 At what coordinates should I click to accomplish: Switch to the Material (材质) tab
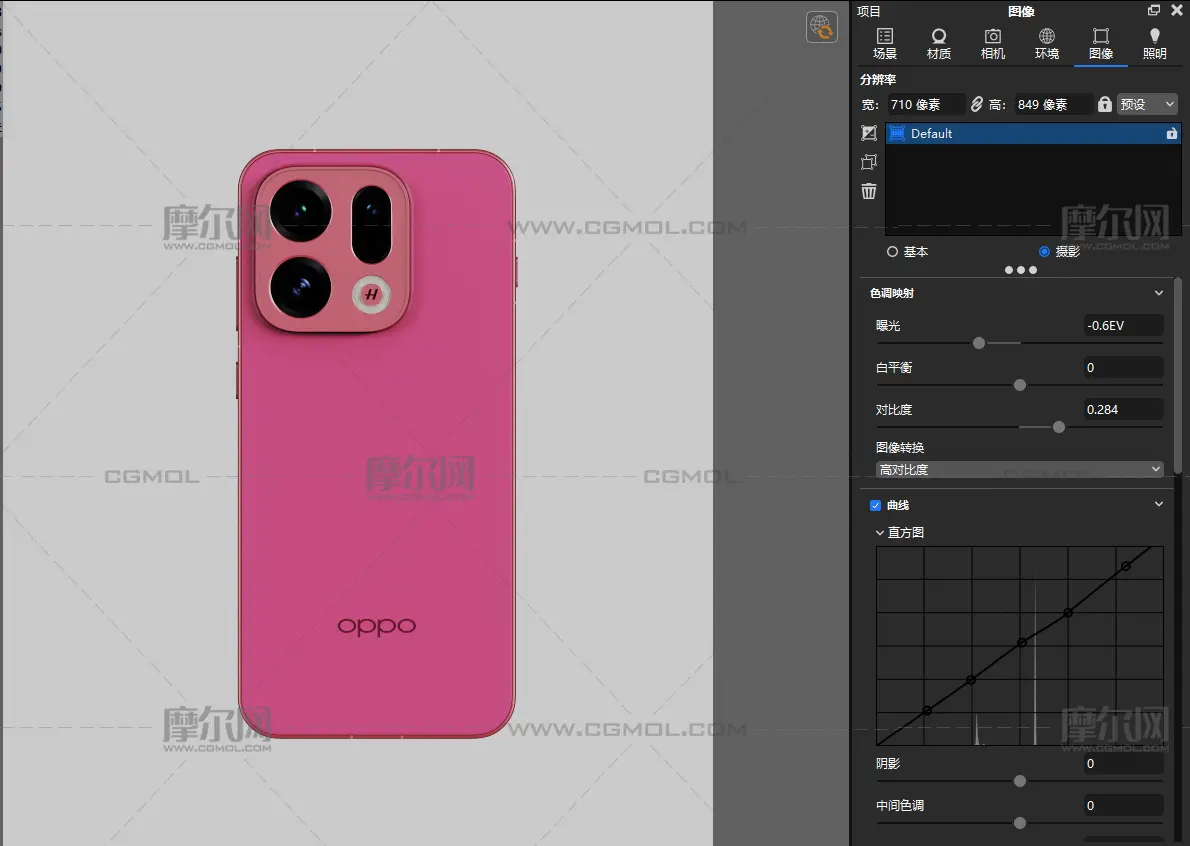[x=938, y=44]
